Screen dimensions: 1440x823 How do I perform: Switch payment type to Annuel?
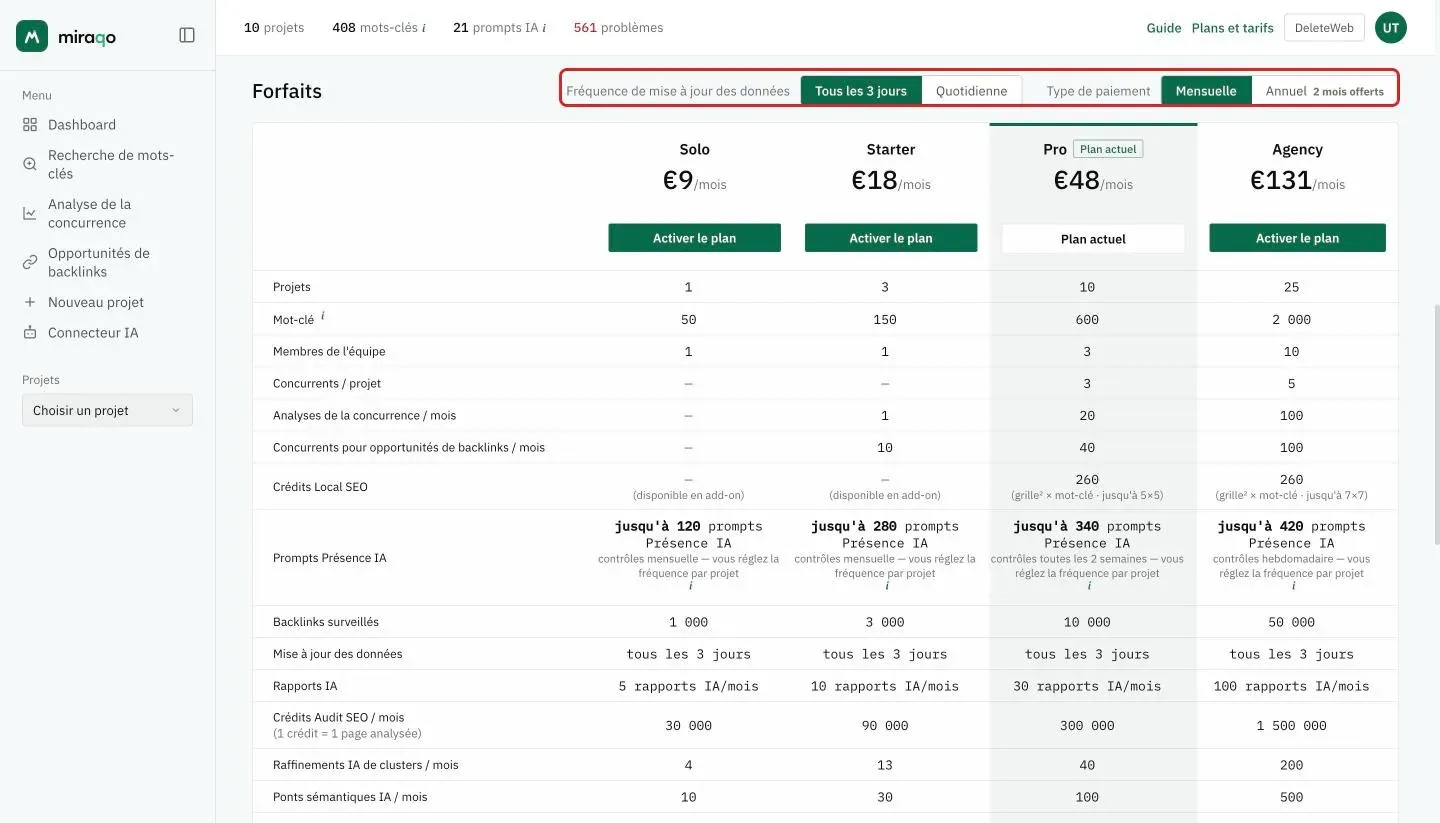pyautogui.click(x=1324, y=90)
